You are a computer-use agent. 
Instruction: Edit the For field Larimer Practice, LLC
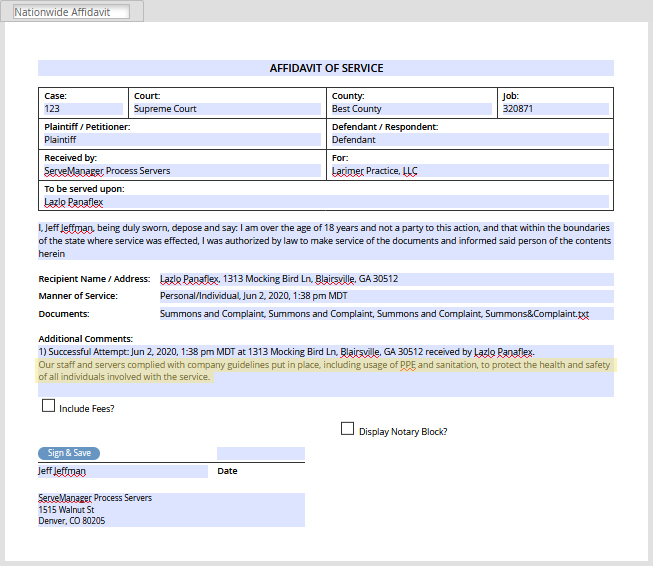tap(470, 171)
